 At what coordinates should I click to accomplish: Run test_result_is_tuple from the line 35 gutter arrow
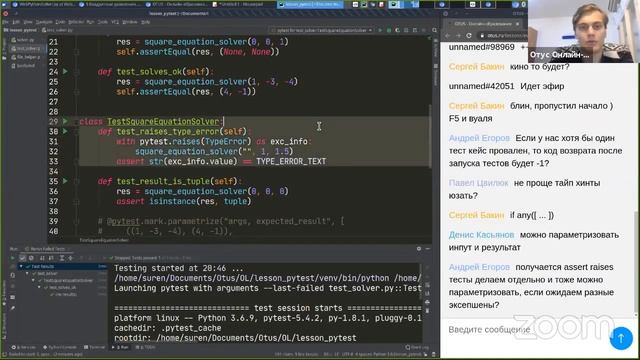[65, 181]
